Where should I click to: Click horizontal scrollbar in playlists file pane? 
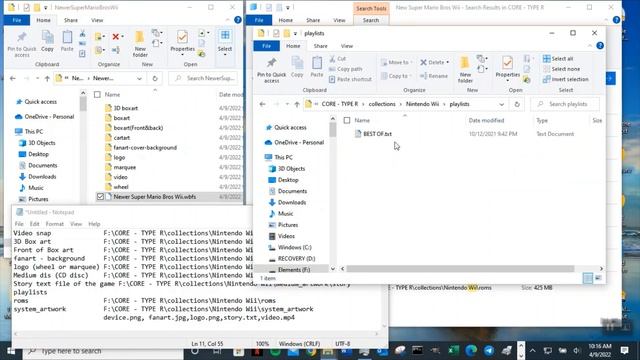(x=460, y=269)
